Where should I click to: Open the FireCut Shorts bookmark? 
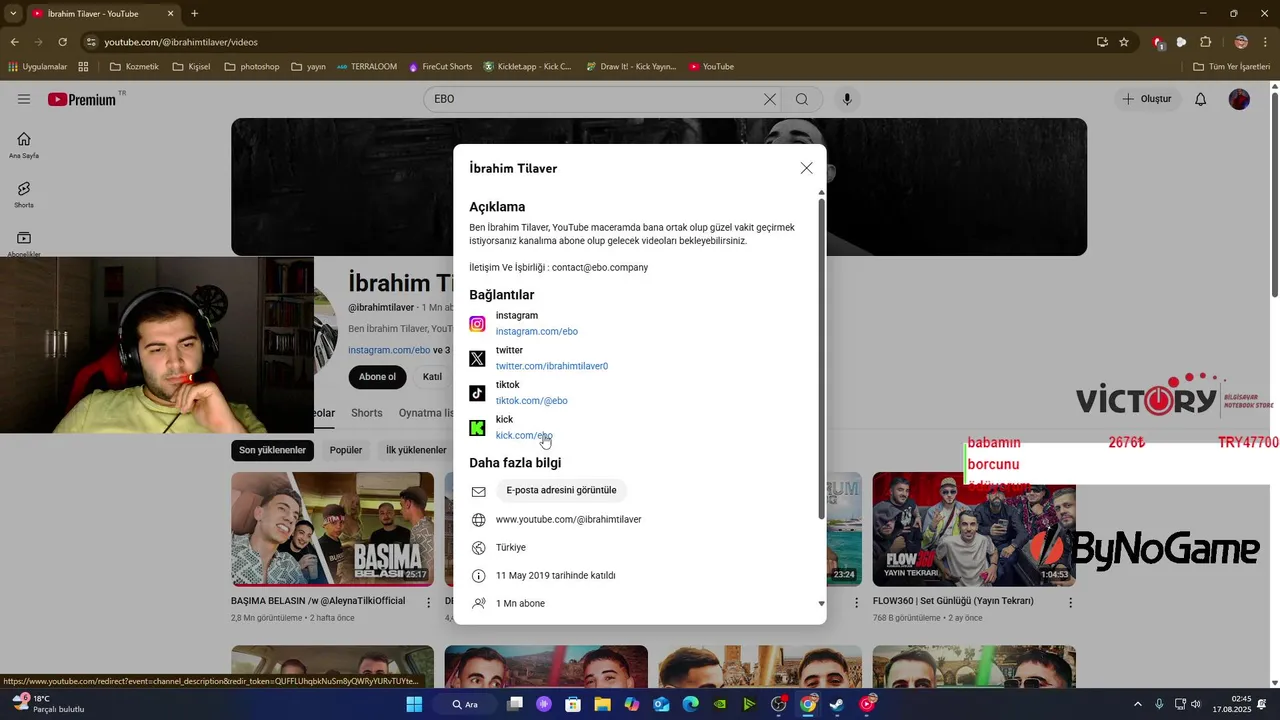tap(440, 67)
